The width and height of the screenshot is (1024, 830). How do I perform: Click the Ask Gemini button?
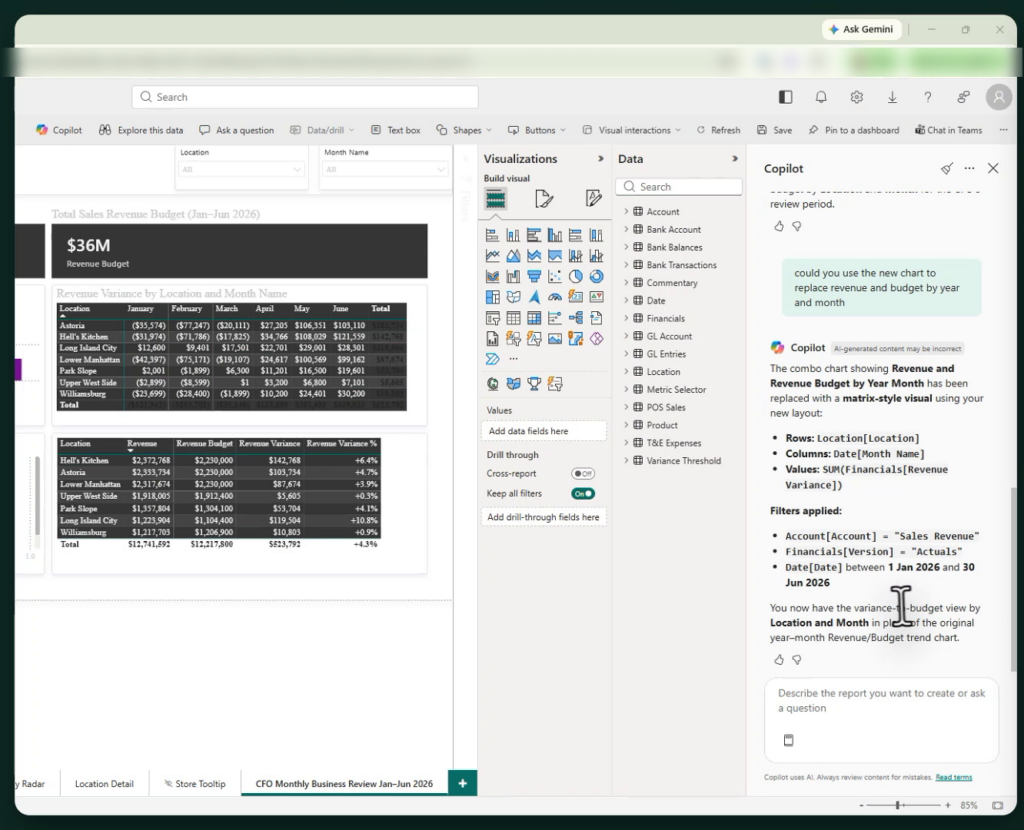tap(861, 29)
